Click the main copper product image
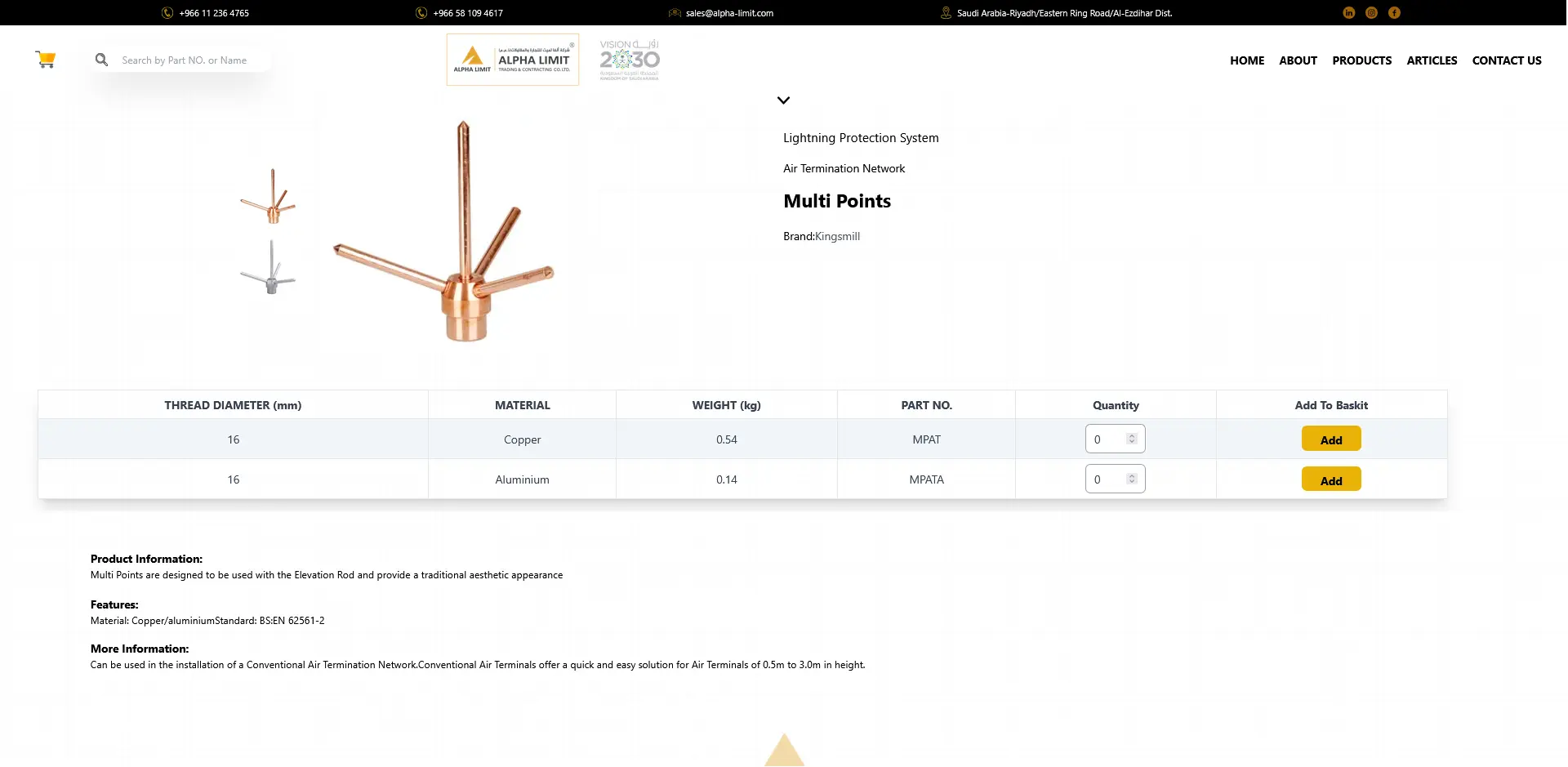Viewport: 1568px width, 767px height. click(x=445, y=231)
